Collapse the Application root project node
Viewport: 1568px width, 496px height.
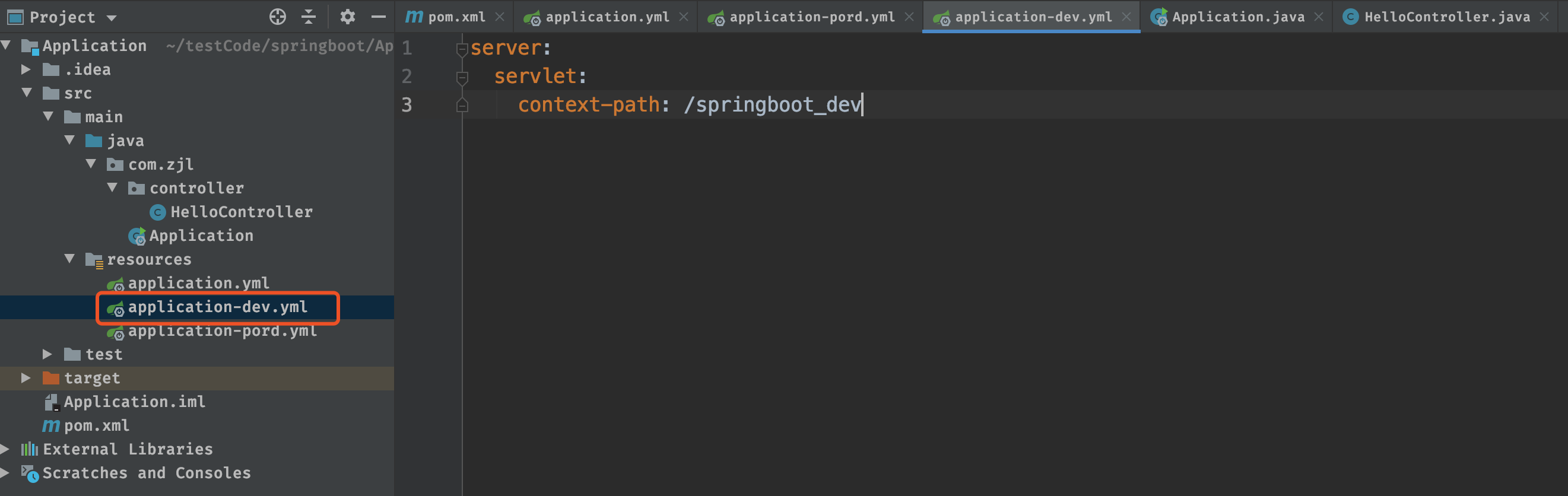6,45
